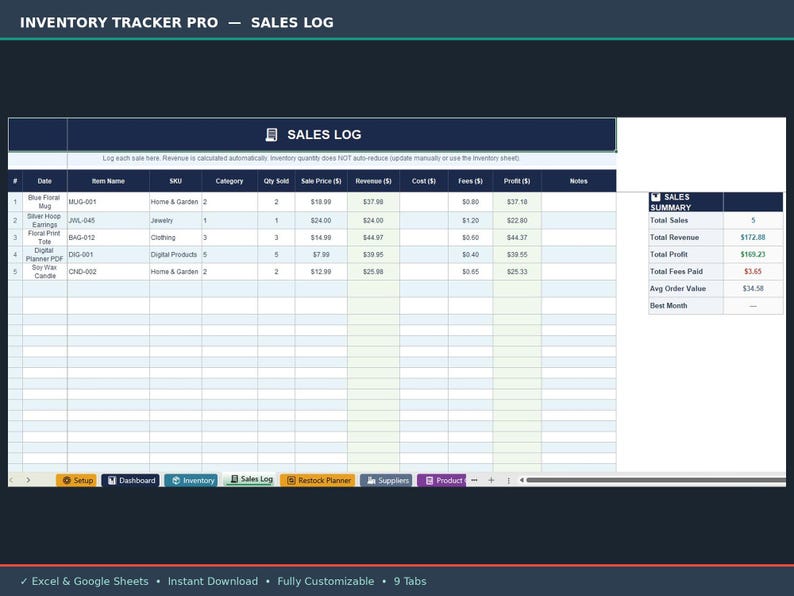The width and height of the screenshot is (794, 596).
Task: Click the MUG-001 cell
Action: coord(108,202)
